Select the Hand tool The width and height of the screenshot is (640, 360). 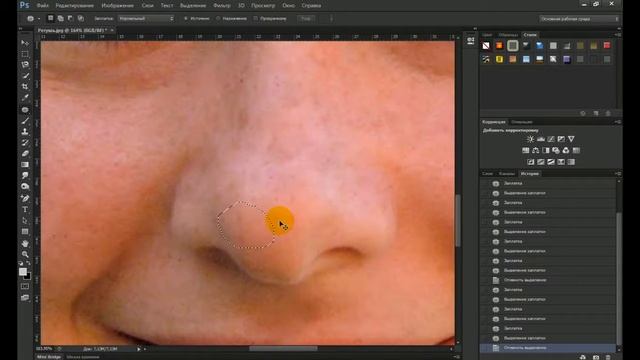[25, 243]
